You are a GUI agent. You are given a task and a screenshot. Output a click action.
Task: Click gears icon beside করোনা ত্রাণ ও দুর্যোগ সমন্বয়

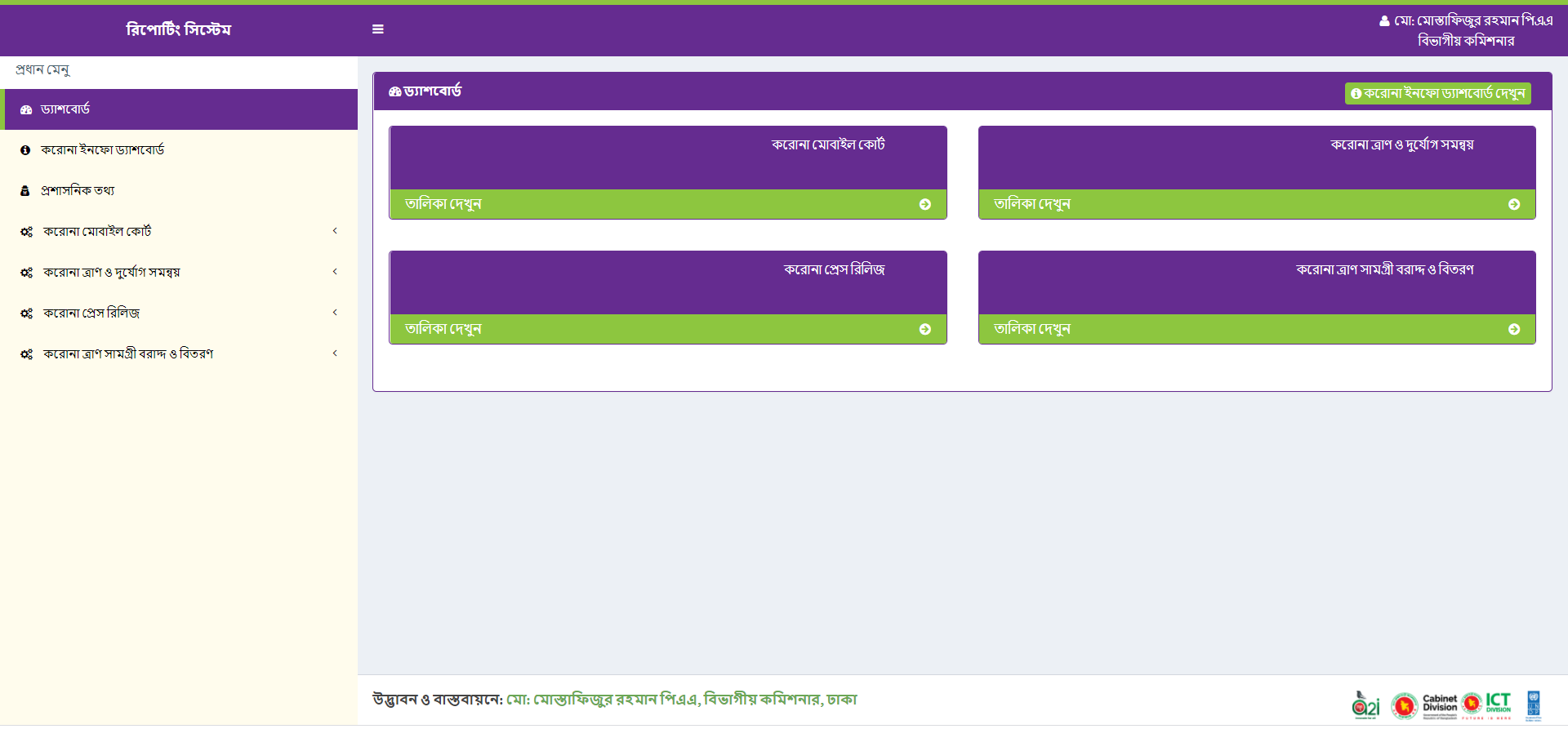point(26,273)
